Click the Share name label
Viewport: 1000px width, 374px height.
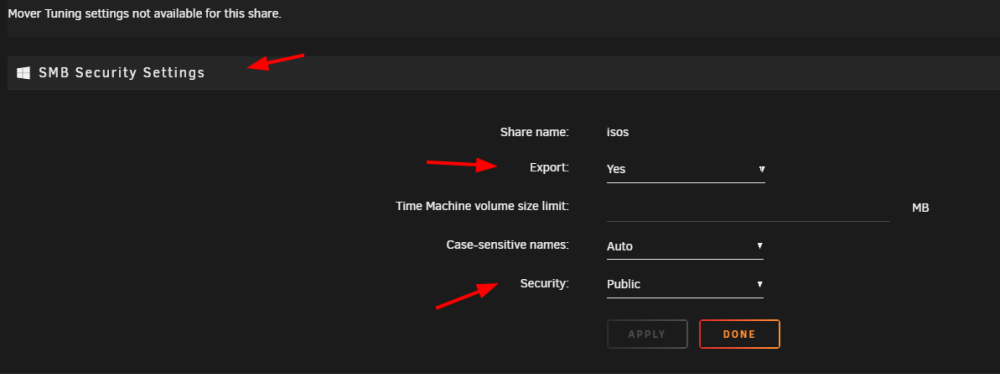point(534,132)
